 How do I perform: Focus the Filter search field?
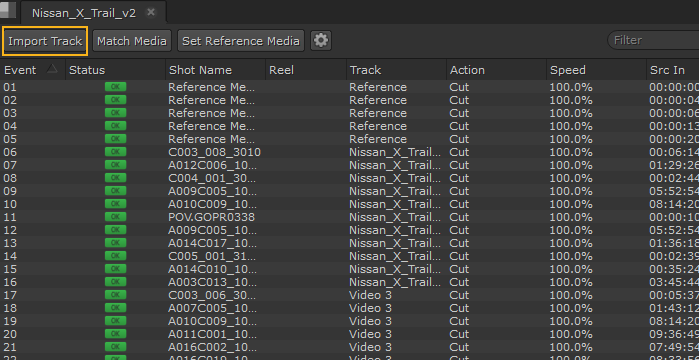point(653,41)
